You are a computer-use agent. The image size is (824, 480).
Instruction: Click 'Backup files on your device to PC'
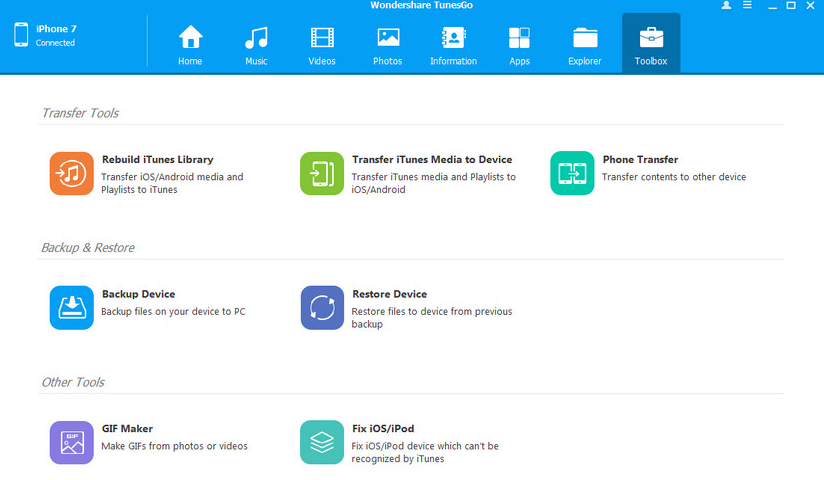tap(173, 312)
